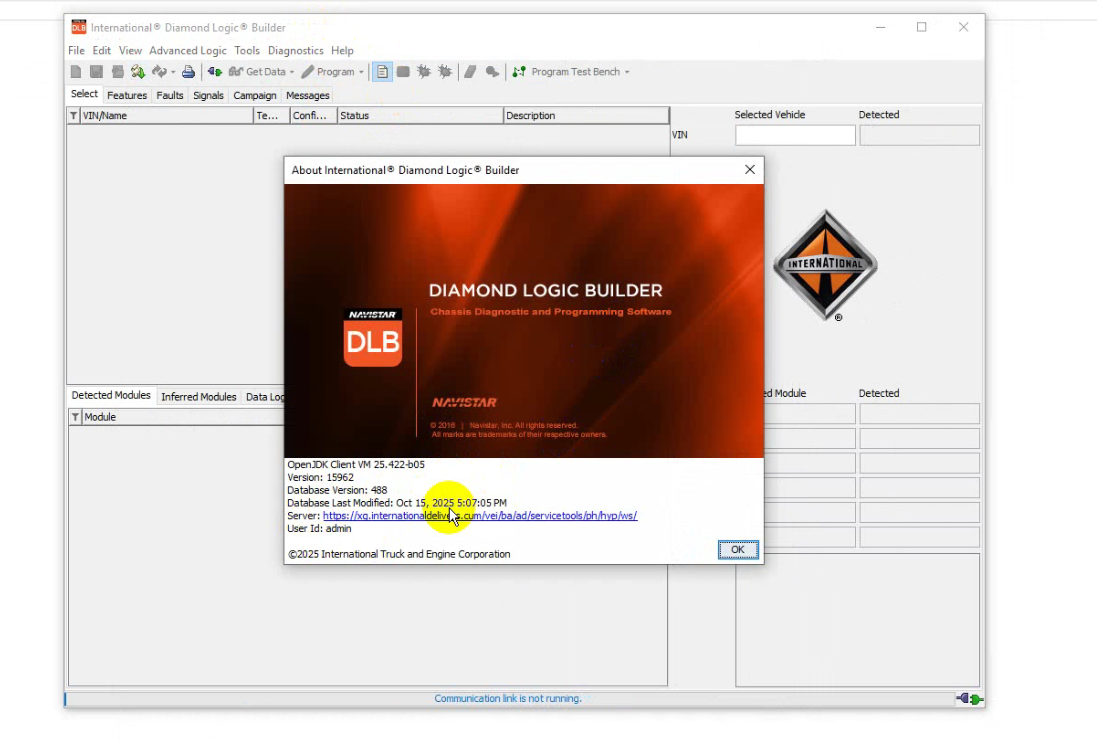Click the floppy disk save icon
1097x756 pixels.
(x=96, y=72)
